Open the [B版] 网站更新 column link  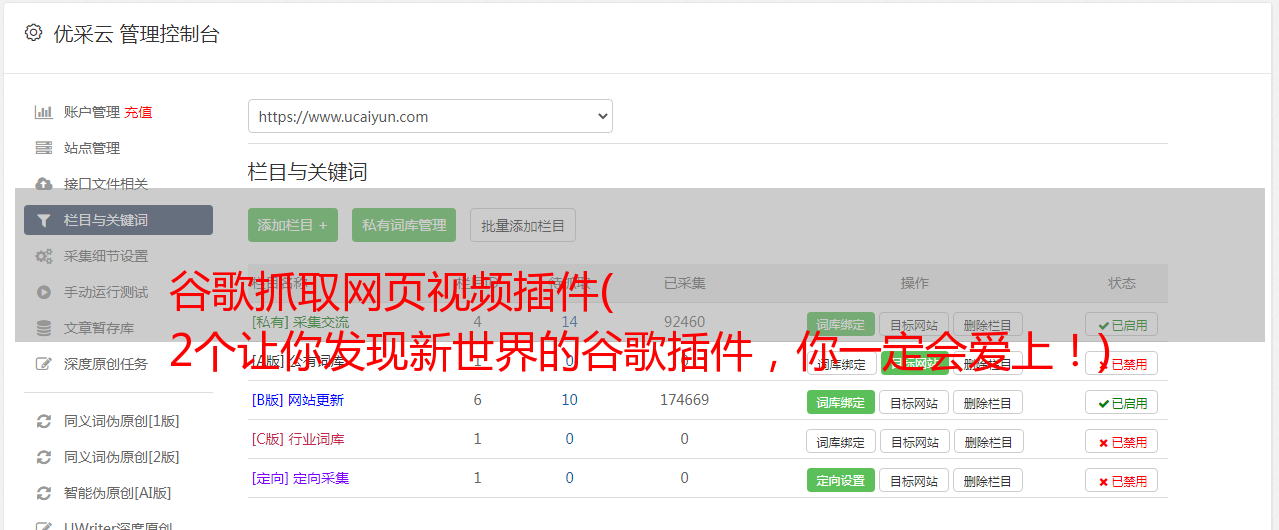click(x=298, y=400)
